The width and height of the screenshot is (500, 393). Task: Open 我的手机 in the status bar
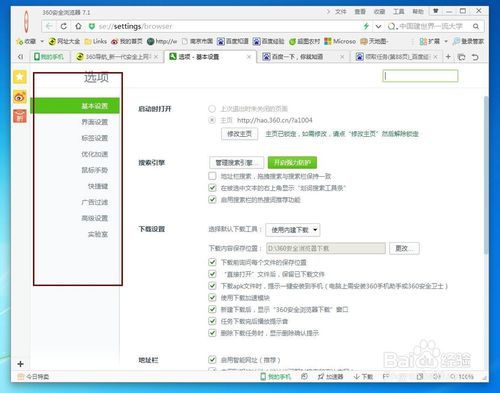click(275, 377)
